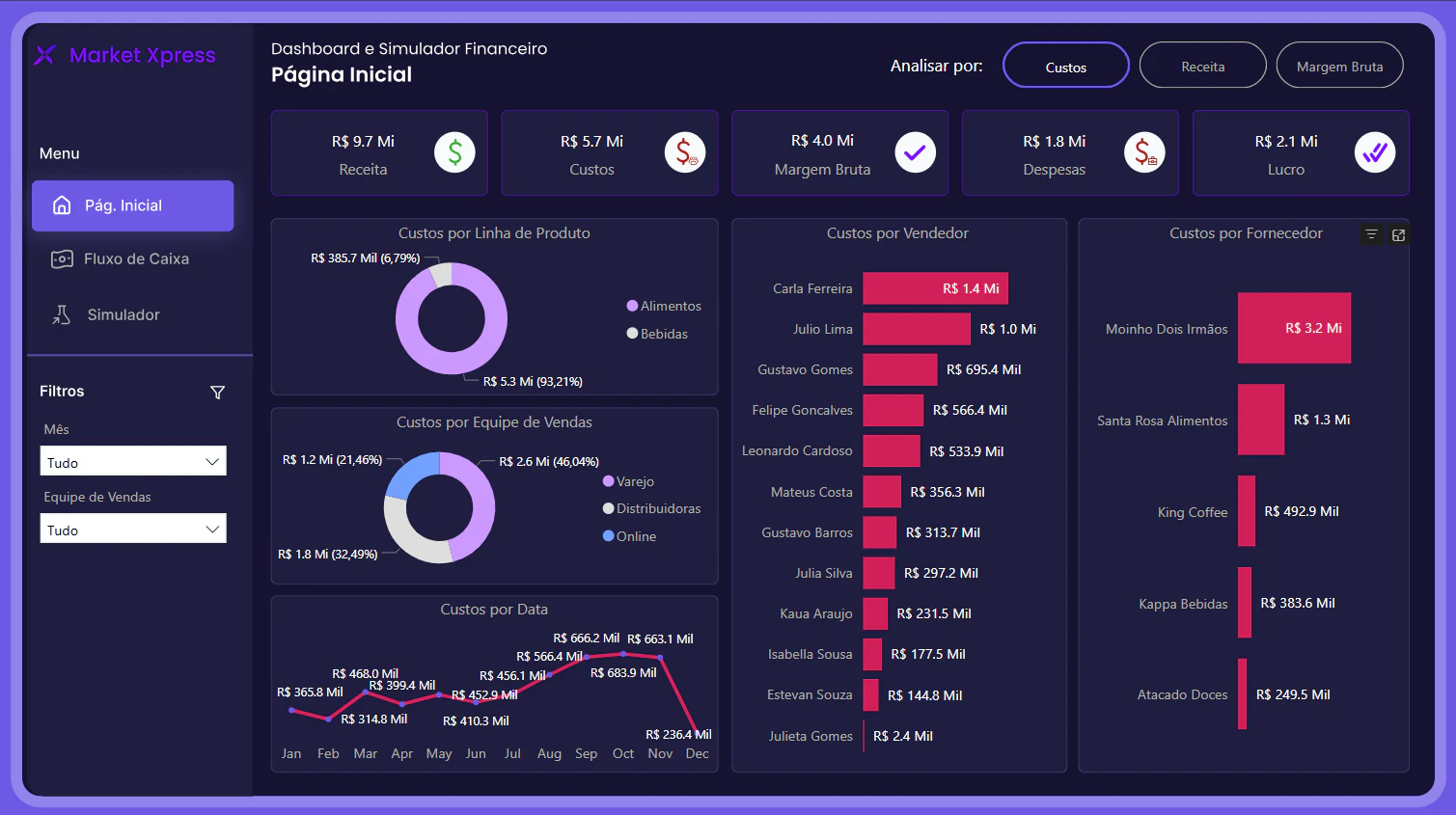
Task: Click the funnel icon next to Filtros
Action: pos(218,393)
